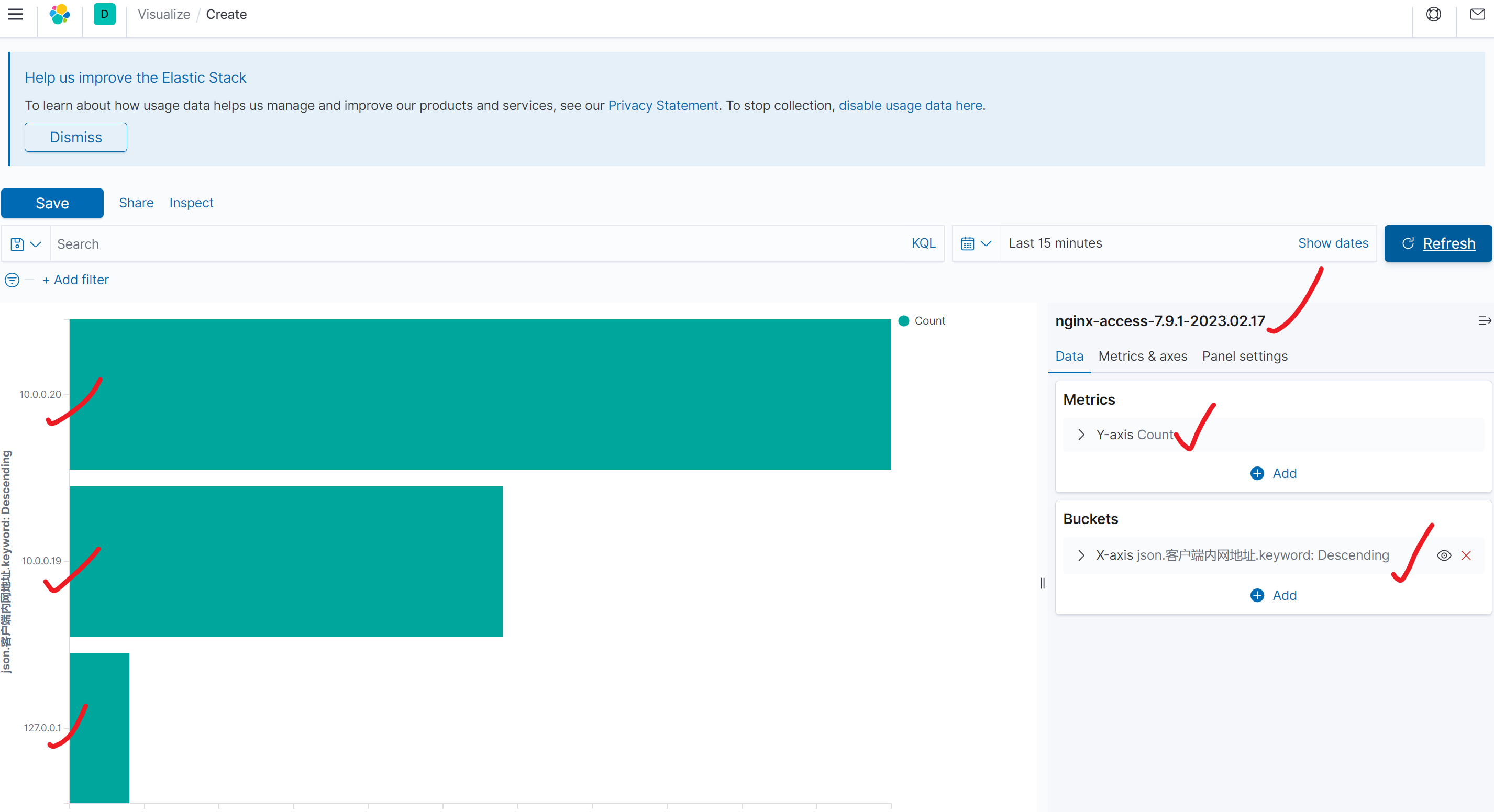Open the saved query menu icon

pyautogui.click(x=26, y=244)
